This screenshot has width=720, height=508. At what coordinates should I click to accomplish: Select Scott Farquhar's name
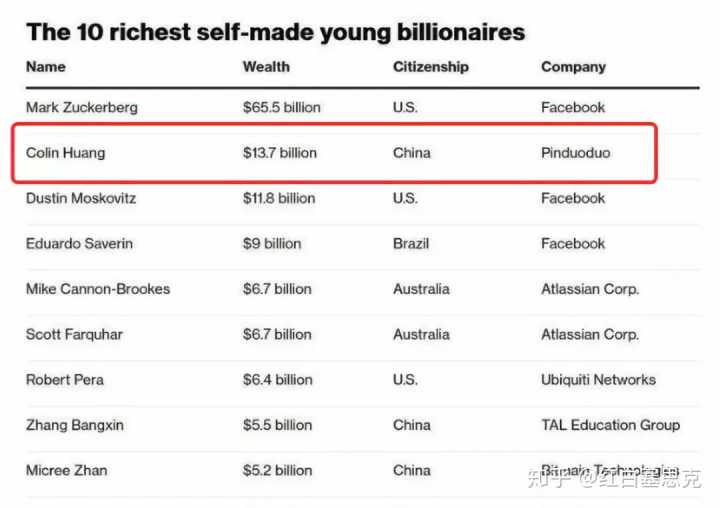click(x=74, y=334)
